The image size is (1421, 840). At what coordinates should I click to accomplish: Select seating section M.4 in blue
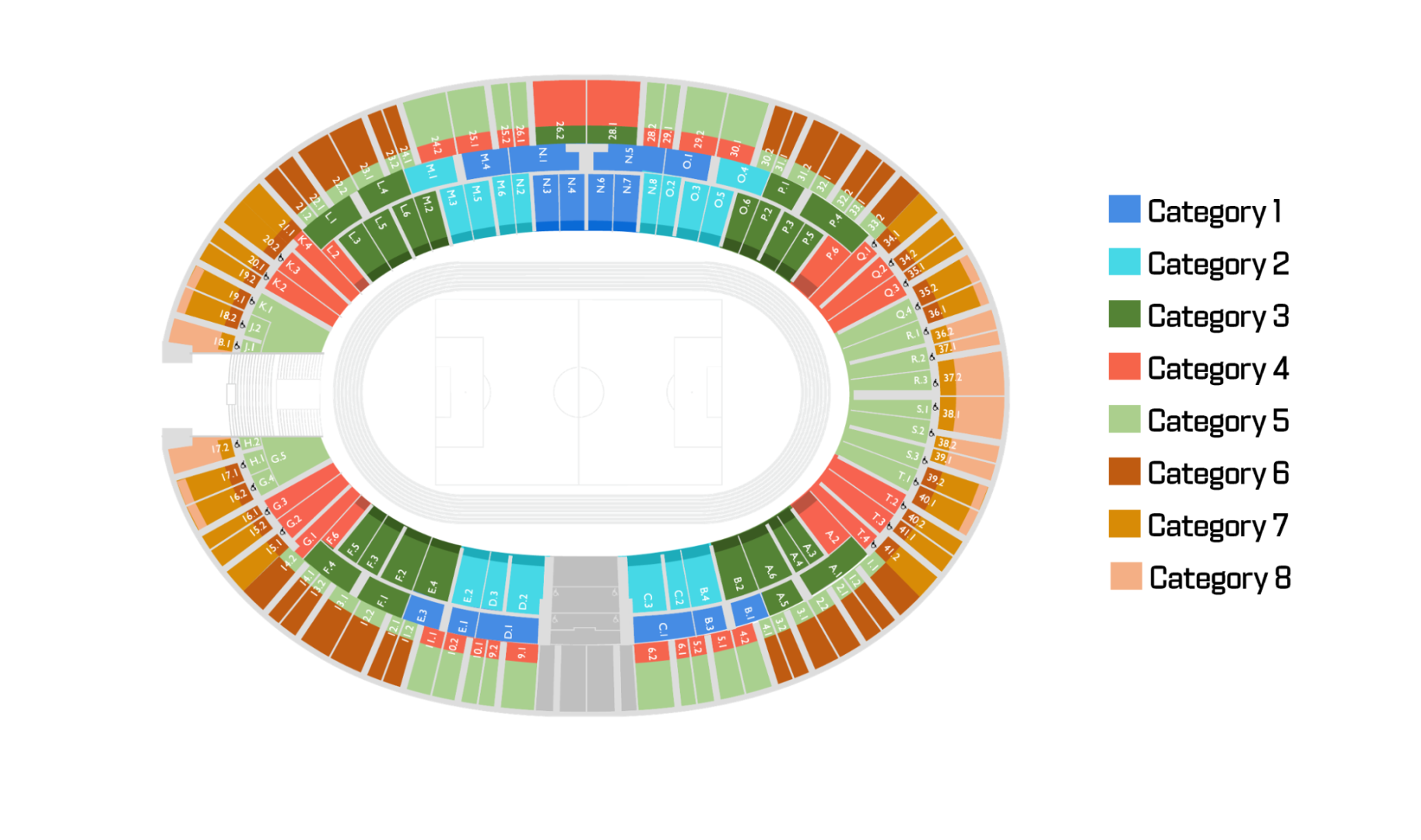click(486, 162)
